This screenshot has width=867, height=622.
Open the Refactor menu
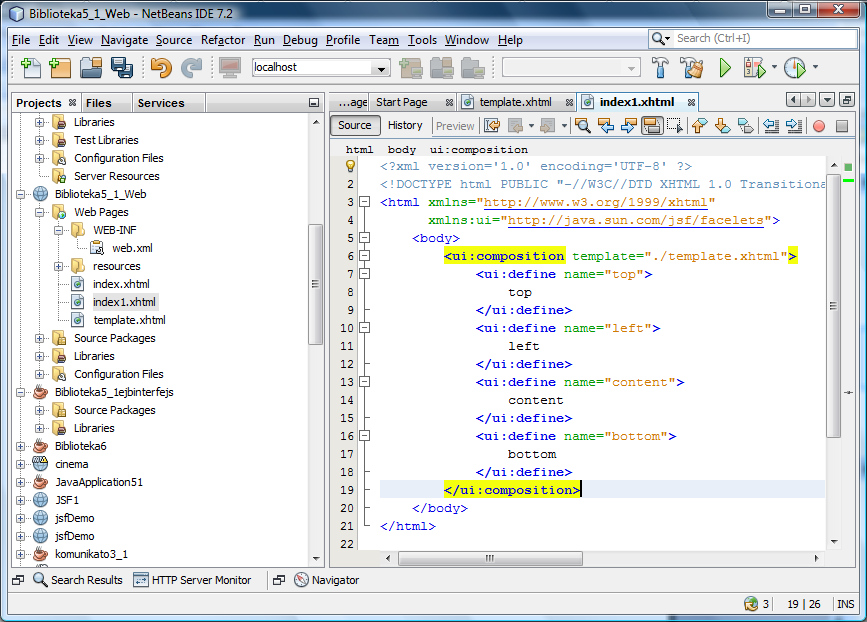tap(223, 40)
